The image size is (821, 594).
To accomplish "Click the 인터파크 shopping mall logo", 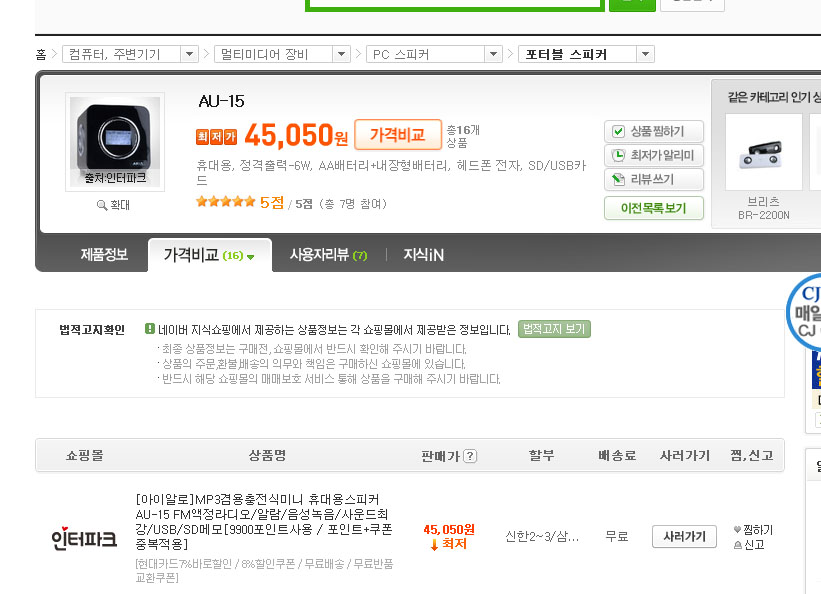I will pyautogui.click(x=84, y=538).
